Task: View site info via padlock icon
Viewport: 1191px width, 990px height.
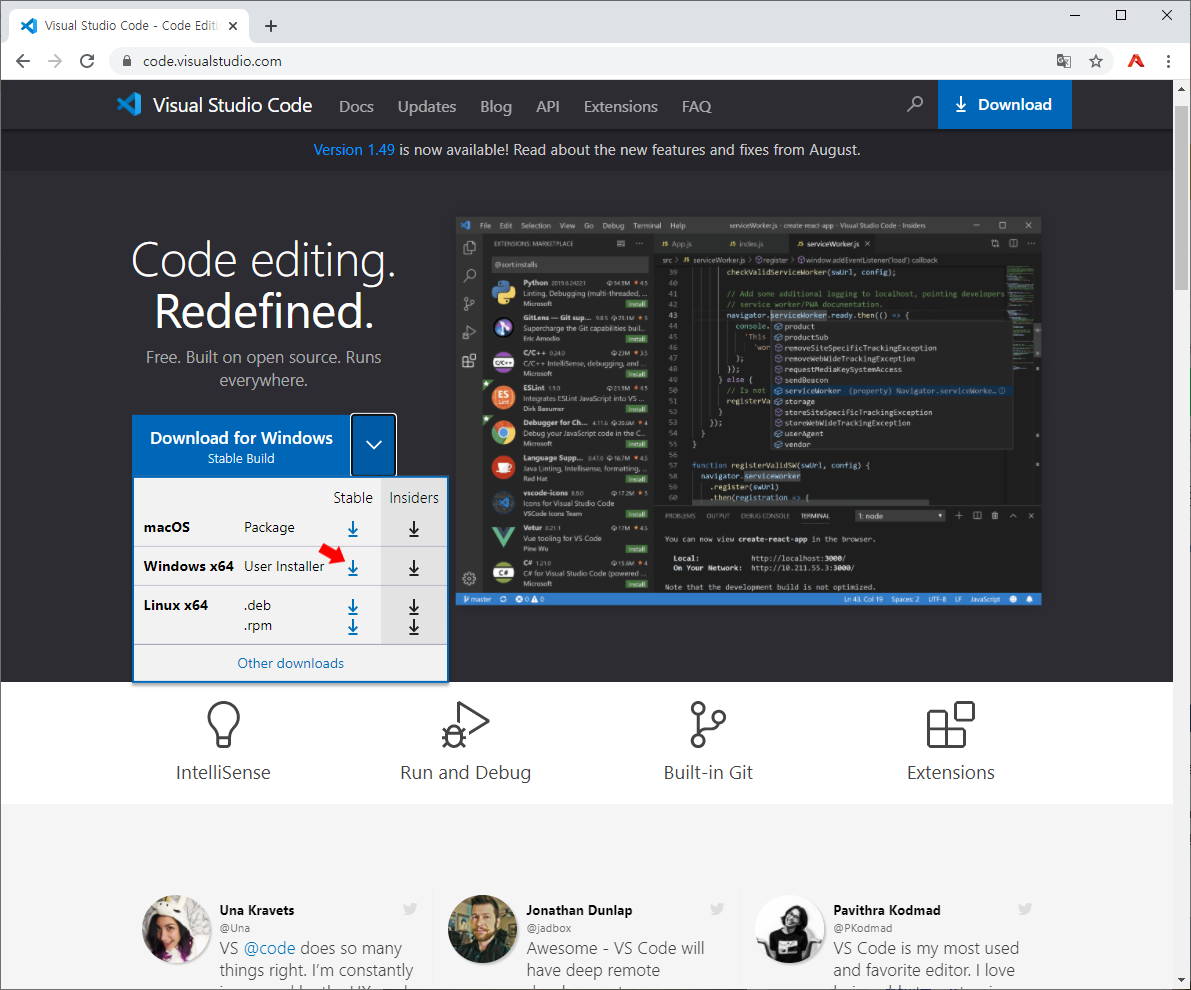Action: point(127,61)
